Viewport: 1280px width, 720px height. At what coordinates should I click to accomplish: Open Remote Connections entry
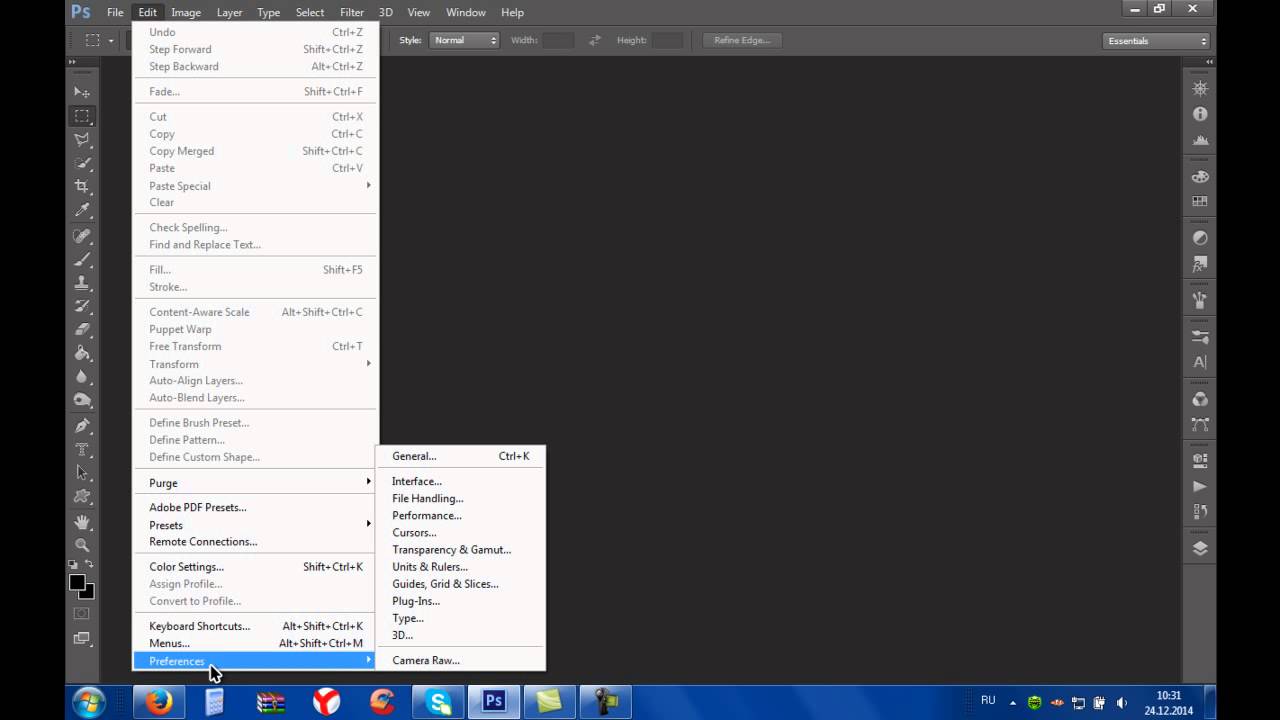tap(256, 542)
